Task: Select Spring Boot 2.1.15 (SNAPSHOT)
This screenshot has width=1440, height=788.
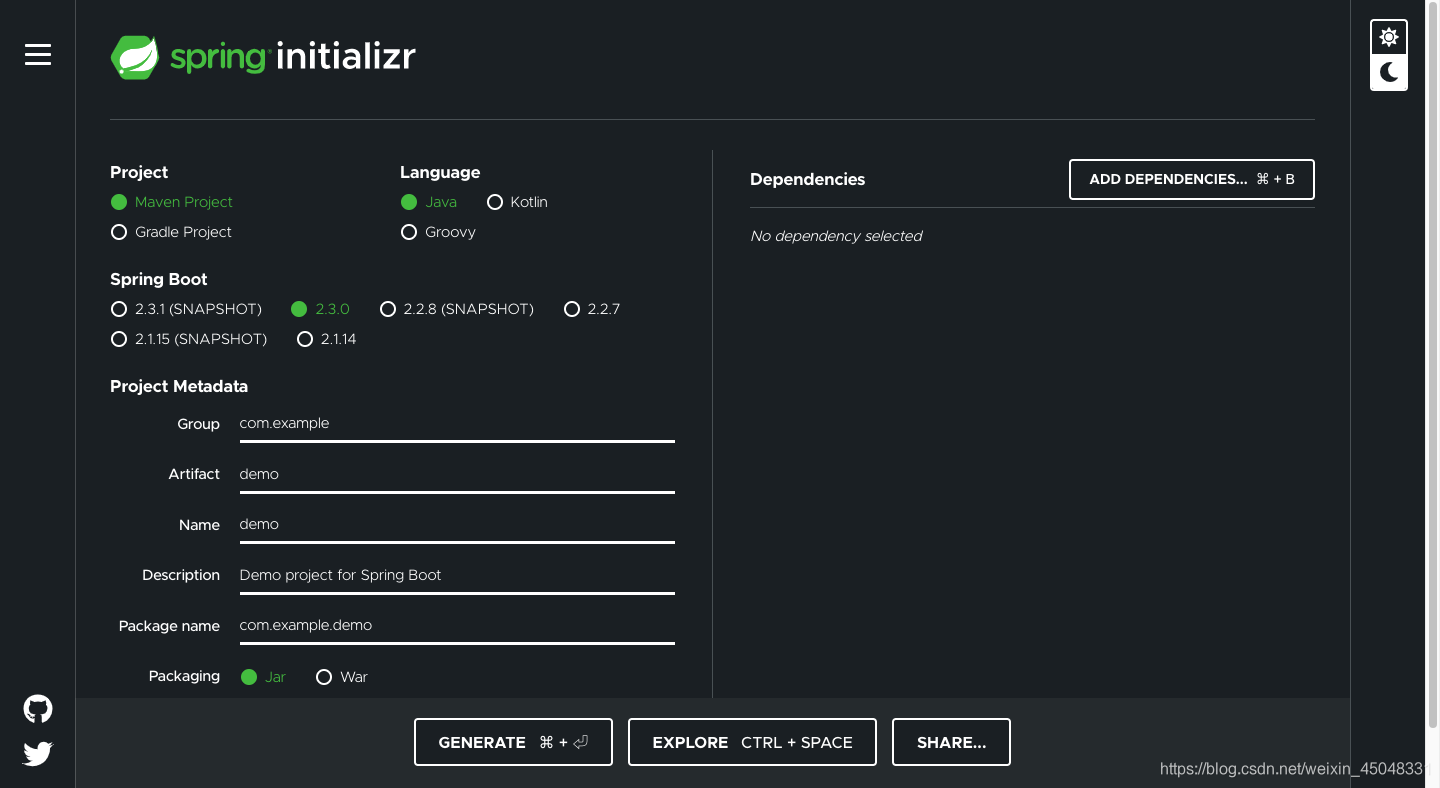Action: coord(189,339)
